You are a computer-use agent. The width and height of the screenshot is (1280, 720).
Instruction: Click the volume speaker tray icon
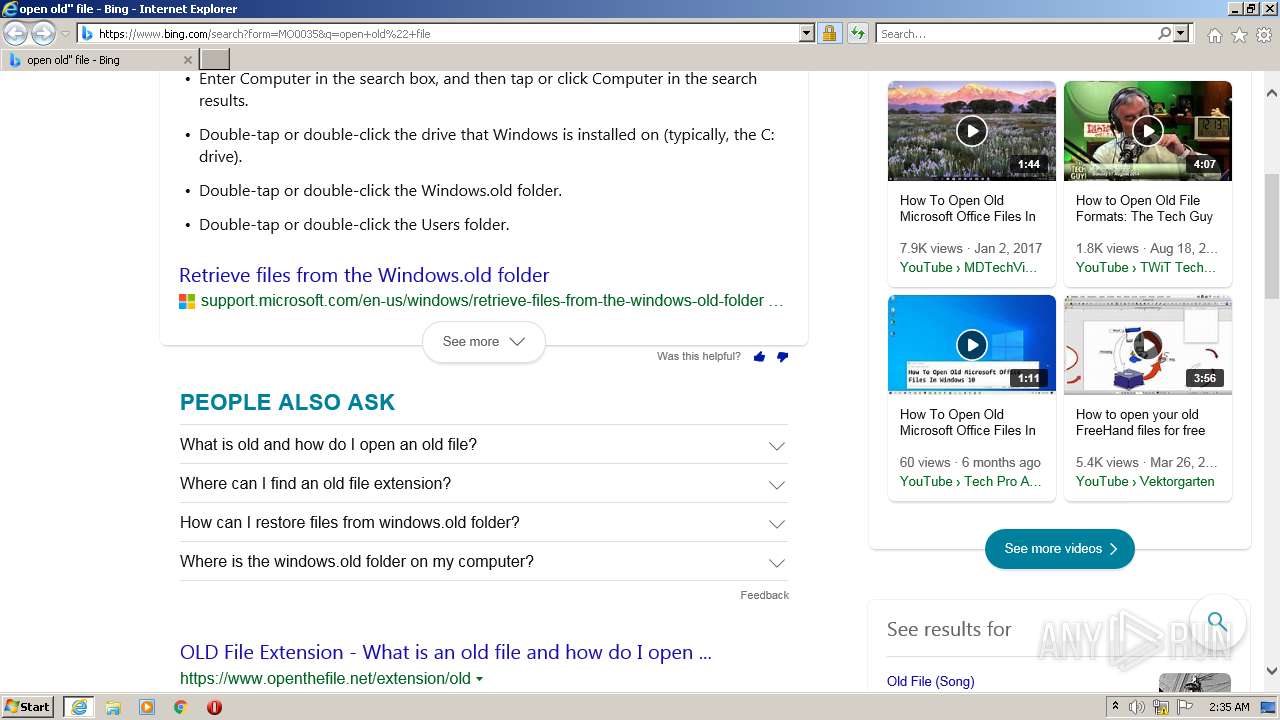click(x=1137, y=707)
